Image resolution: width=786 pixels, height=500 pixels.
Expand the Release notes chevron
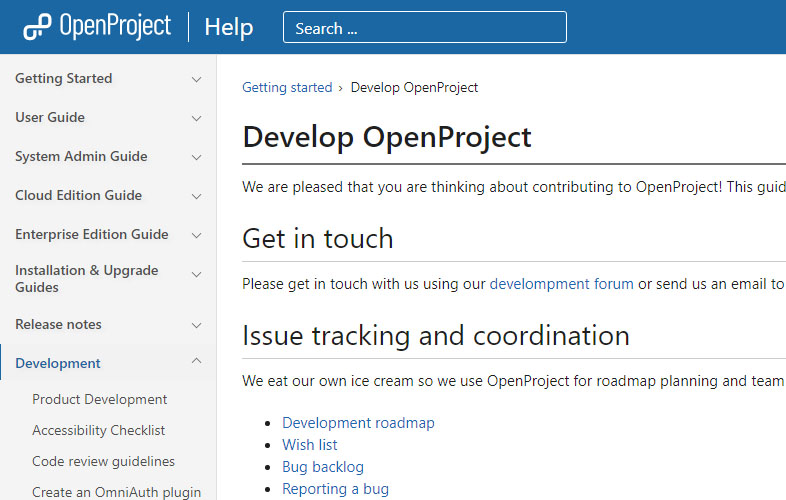point(197,325)
